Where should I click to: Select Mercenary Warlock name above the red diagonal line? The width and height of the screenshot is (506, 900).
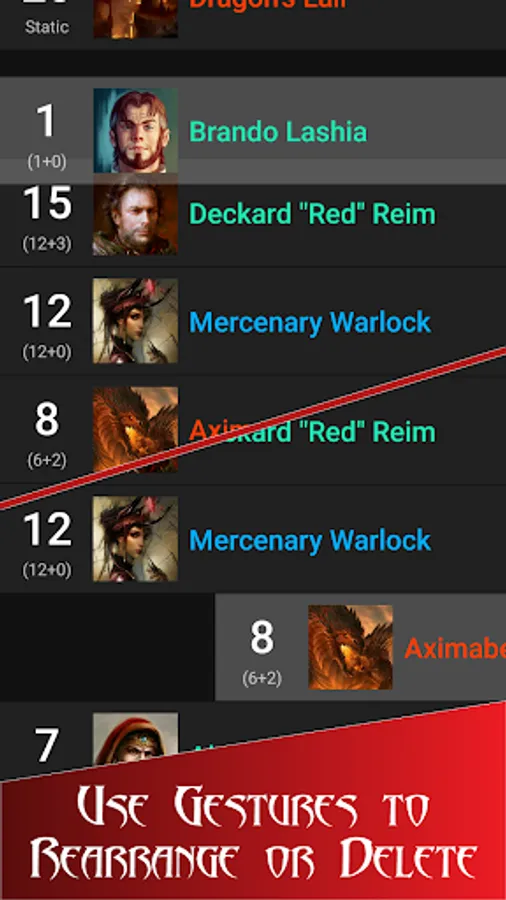point(310,322)
